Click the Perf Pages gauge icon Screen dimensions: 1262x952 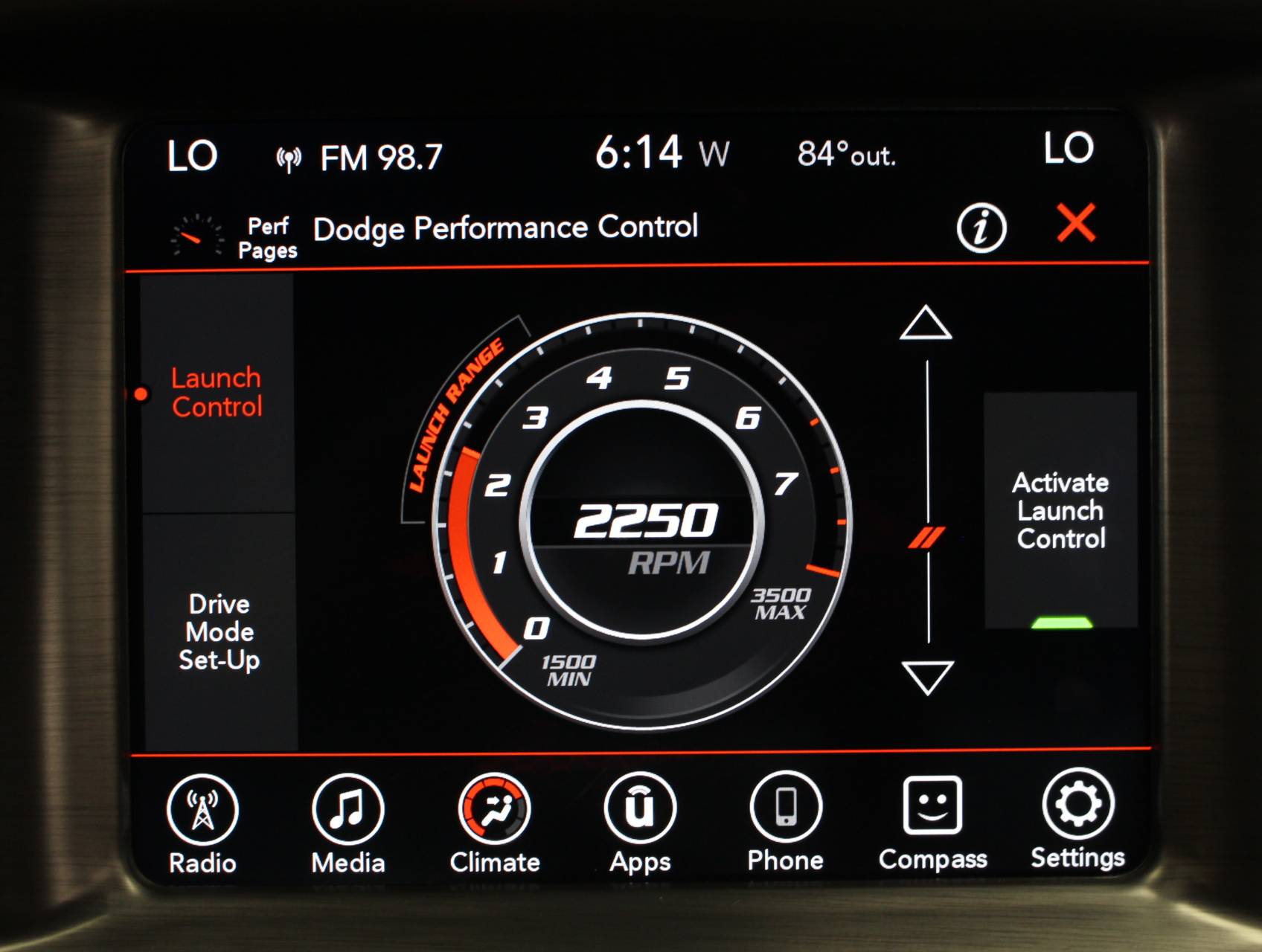click(x=196, y=233)
